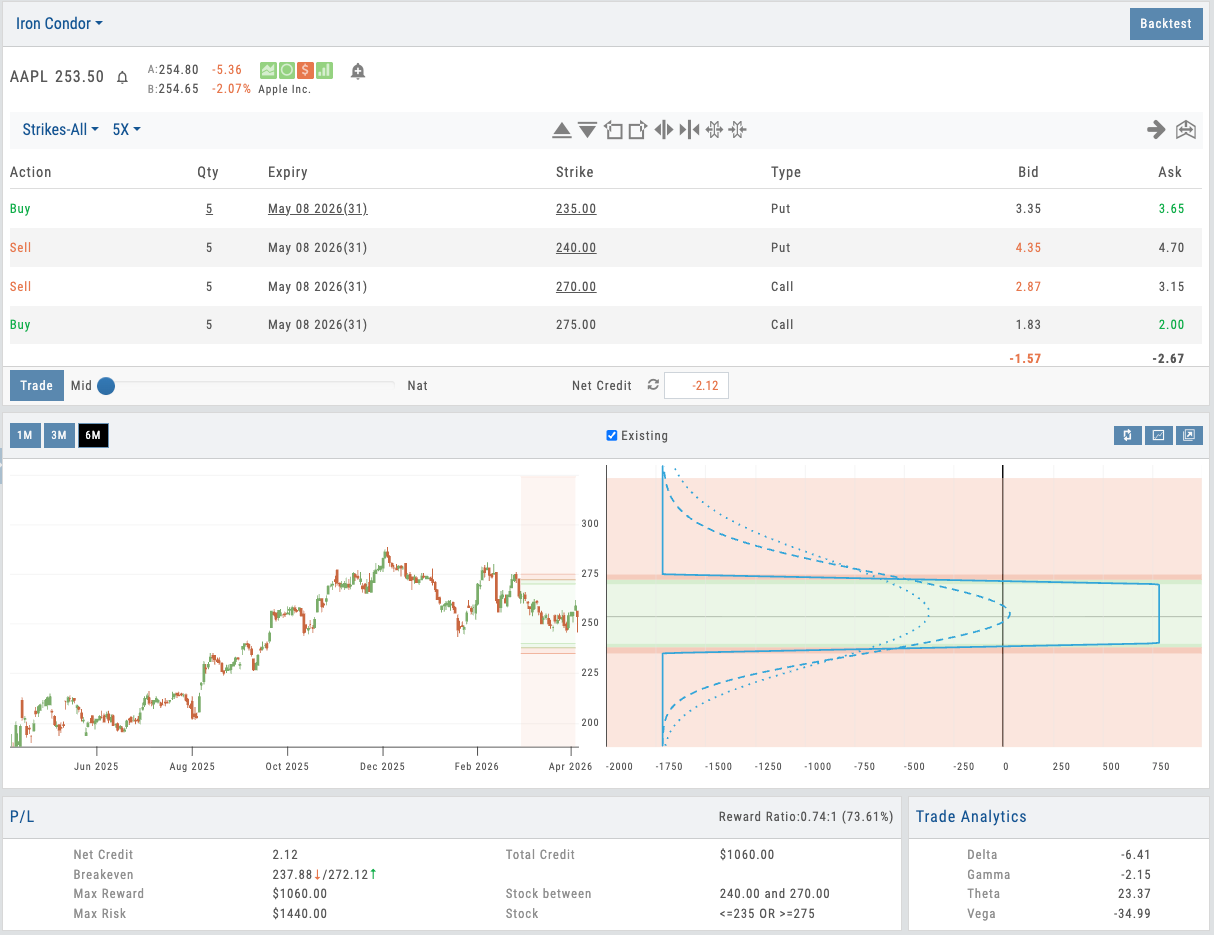Open the Iron Condor strategy dropdown
This screenshot has height=935, width=1214.
click(59, 23)
